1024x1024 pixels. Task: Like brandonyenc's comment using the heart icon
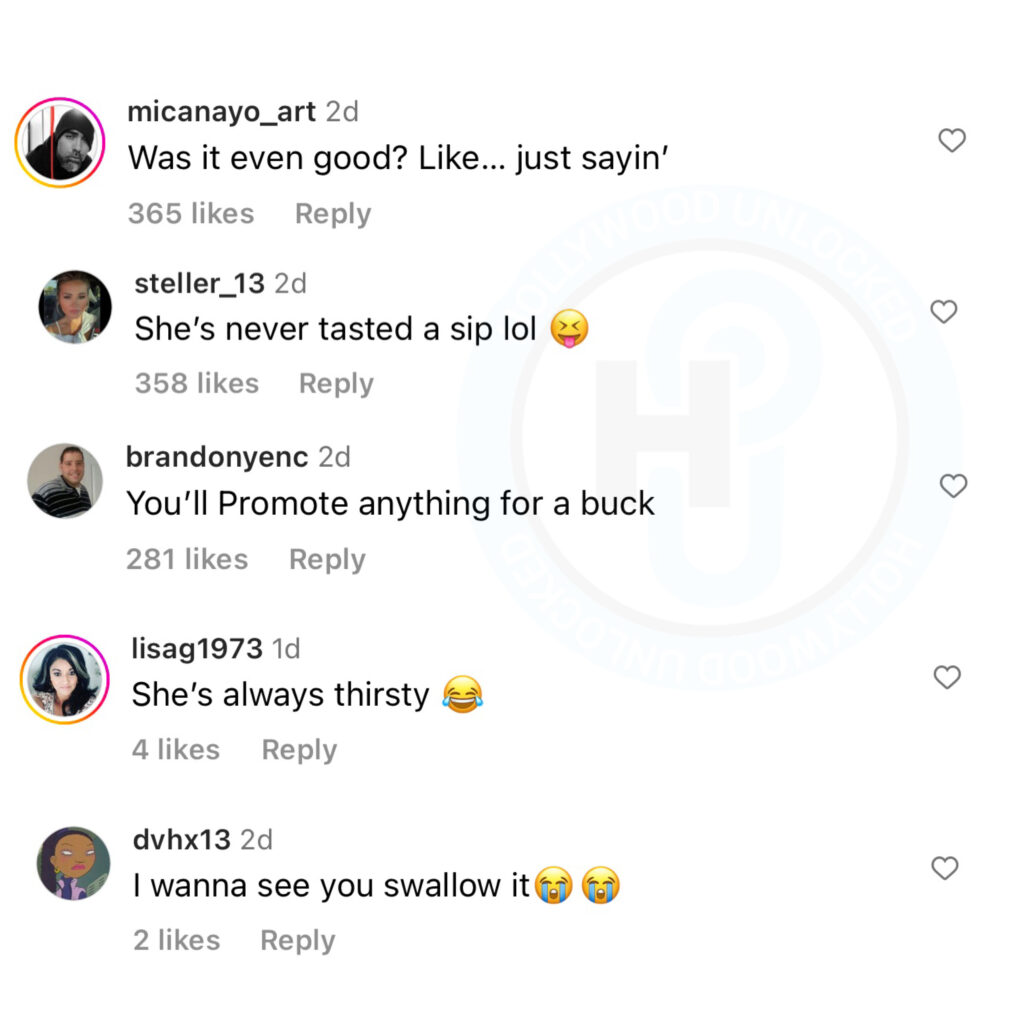click(953, 485)
